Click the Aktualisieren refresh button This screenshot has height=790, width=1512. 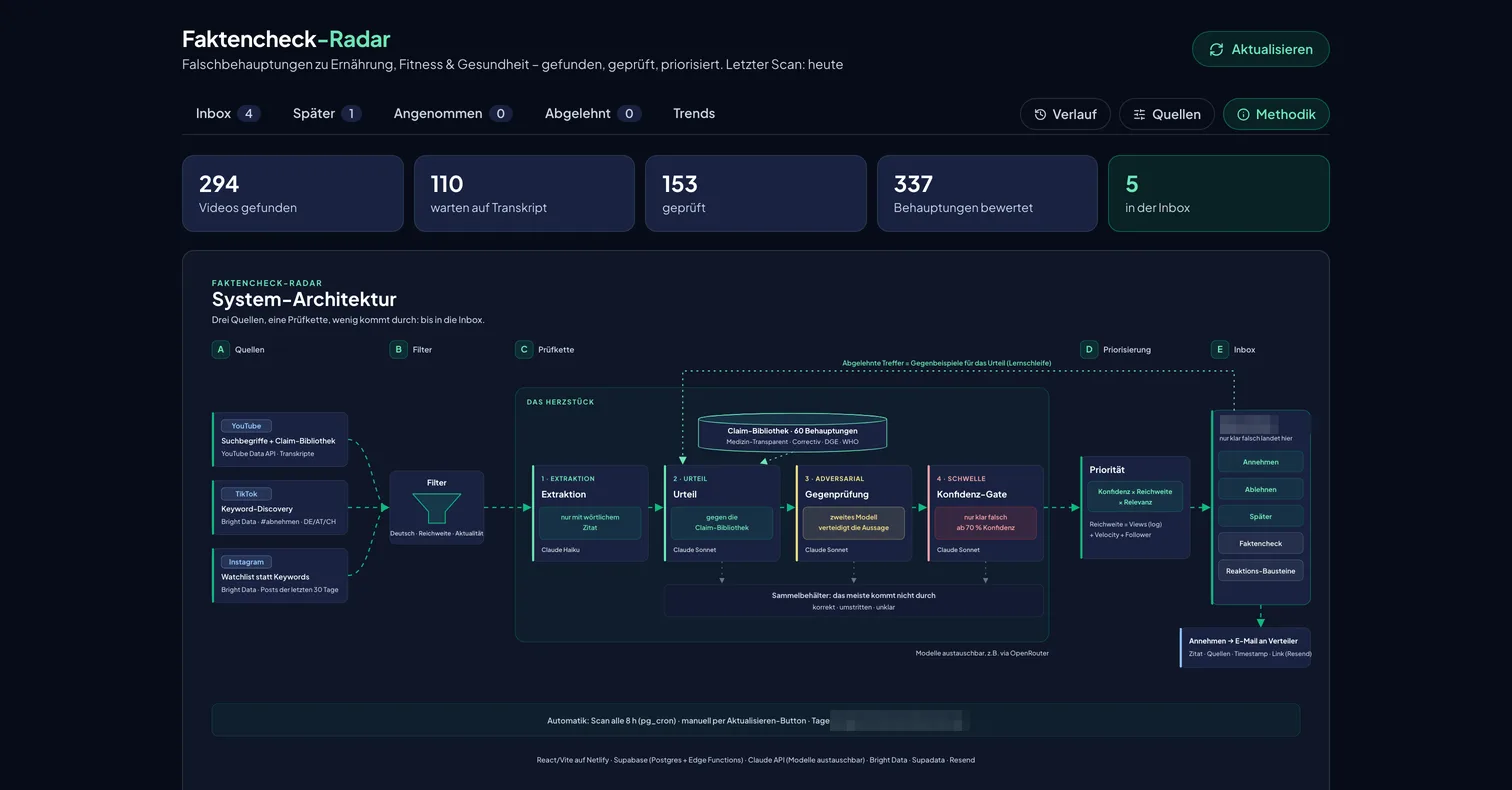tap(1260, 49)
